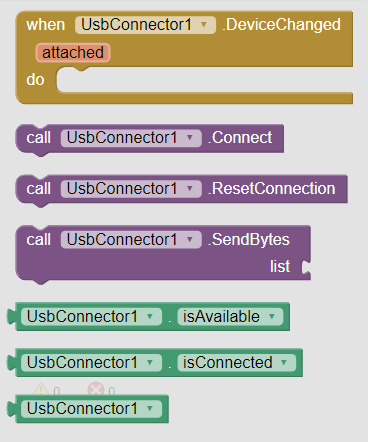Click the faded warning triangle icon
The image size is (368, 442).
[x=41, y=389]
